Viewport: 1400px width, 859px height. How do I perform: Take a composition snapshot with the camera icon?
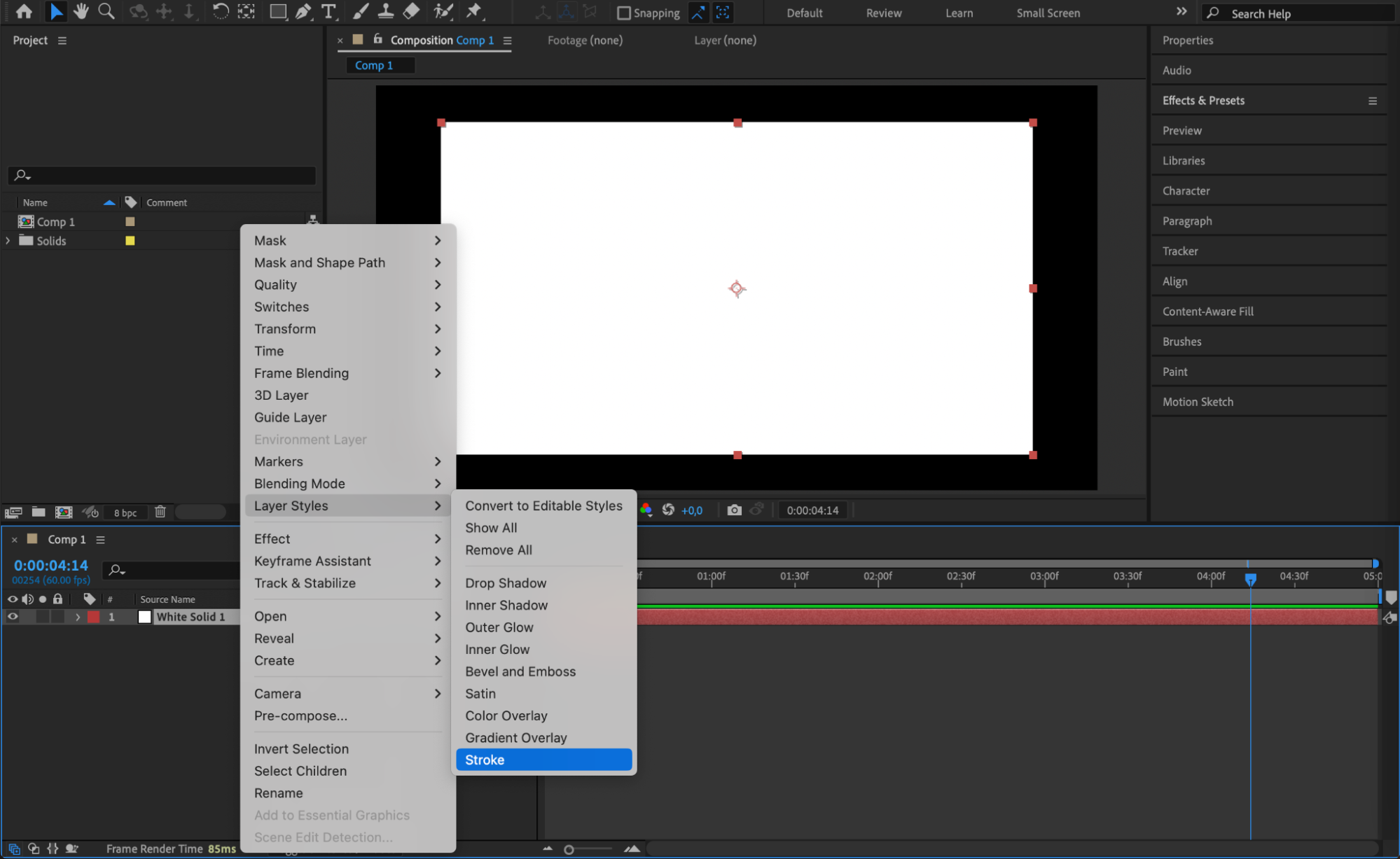(734, 510)
